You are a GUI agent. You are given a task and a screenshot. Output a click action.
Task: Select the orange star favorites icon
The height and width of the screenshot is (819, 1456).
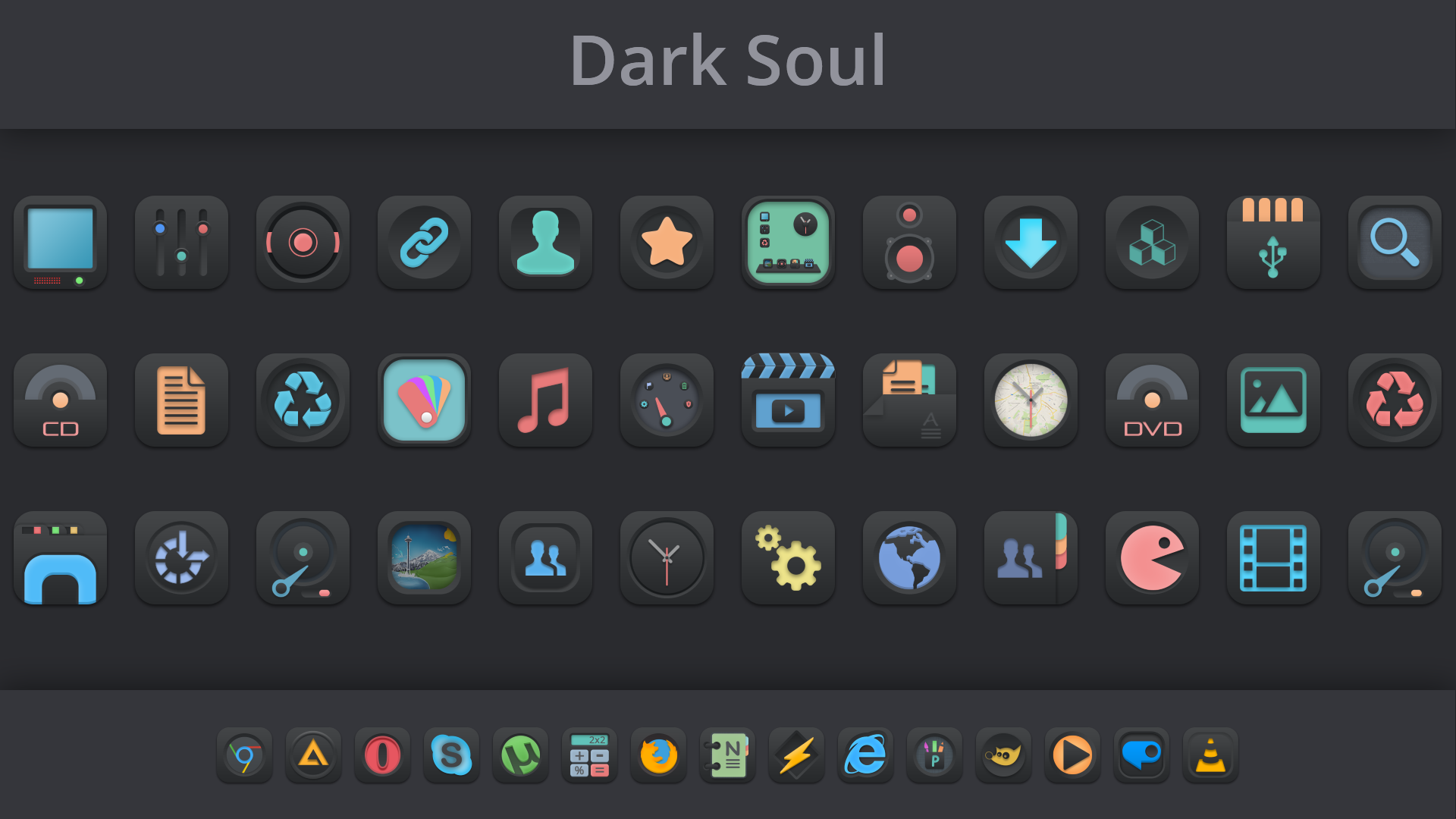(667, 243)
